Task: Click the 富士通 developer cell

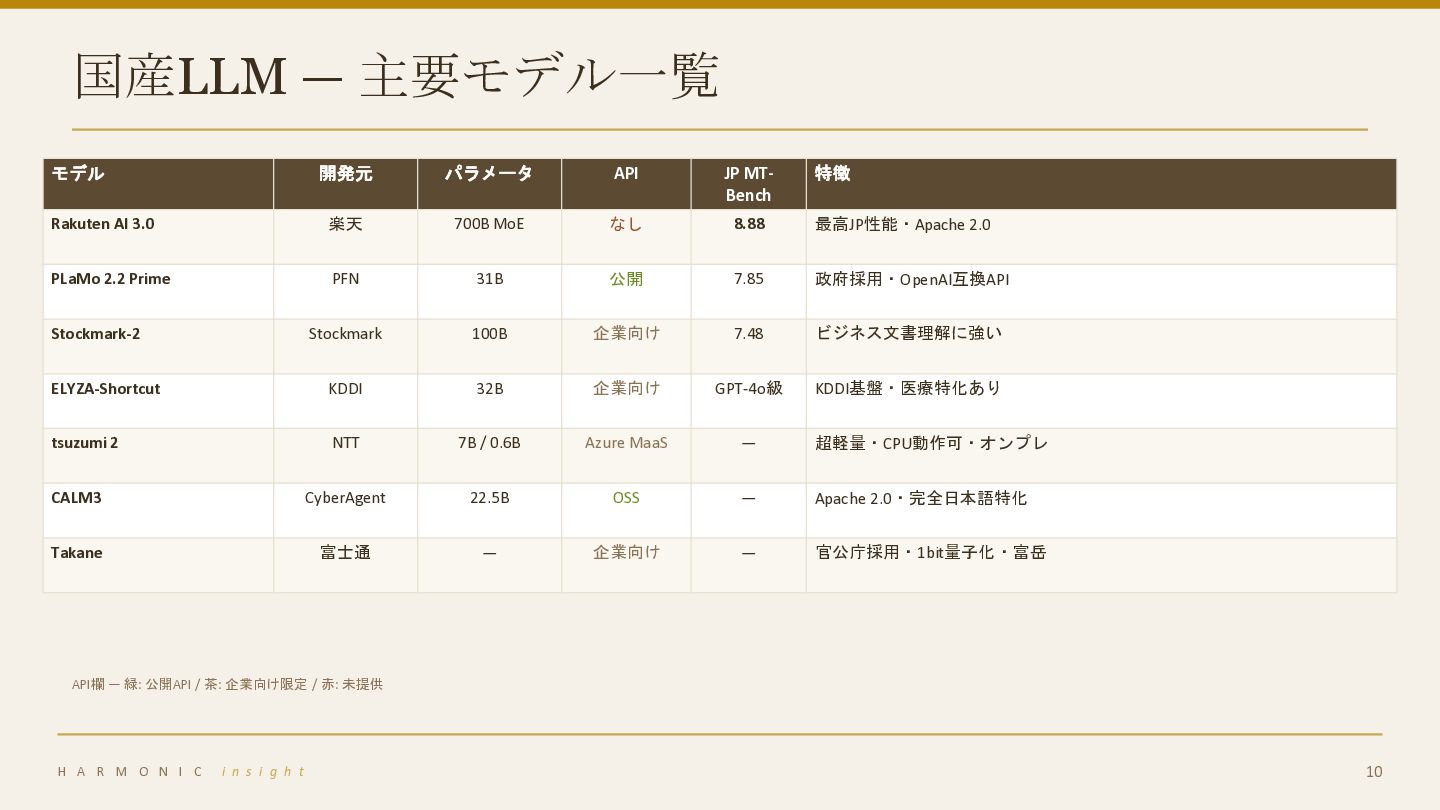Action: coord(345,565)
